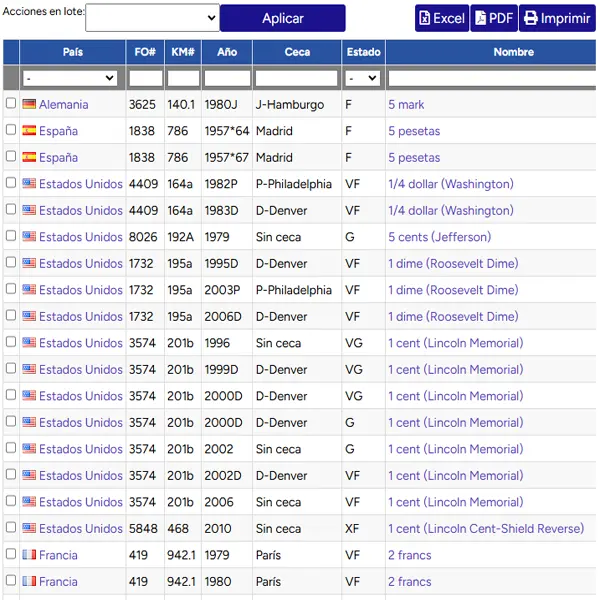
Task: Sort by the FO# column header
Action: [145, 52]
